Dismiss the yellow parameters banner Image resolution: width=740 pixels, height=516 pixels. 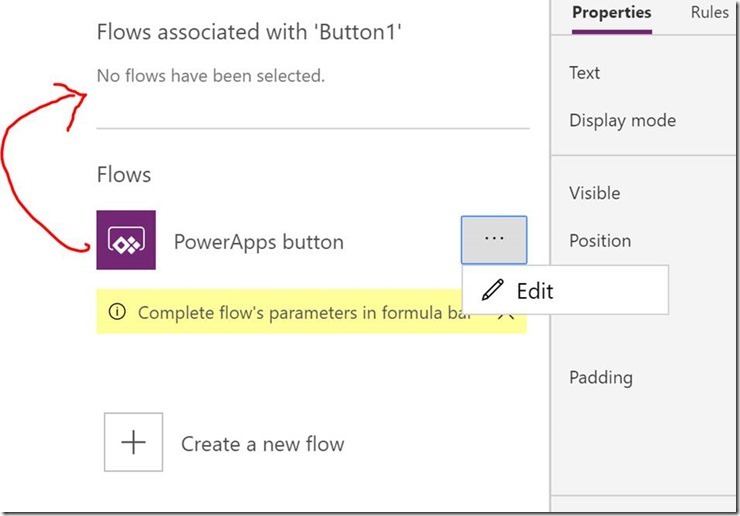click(506, 313)
